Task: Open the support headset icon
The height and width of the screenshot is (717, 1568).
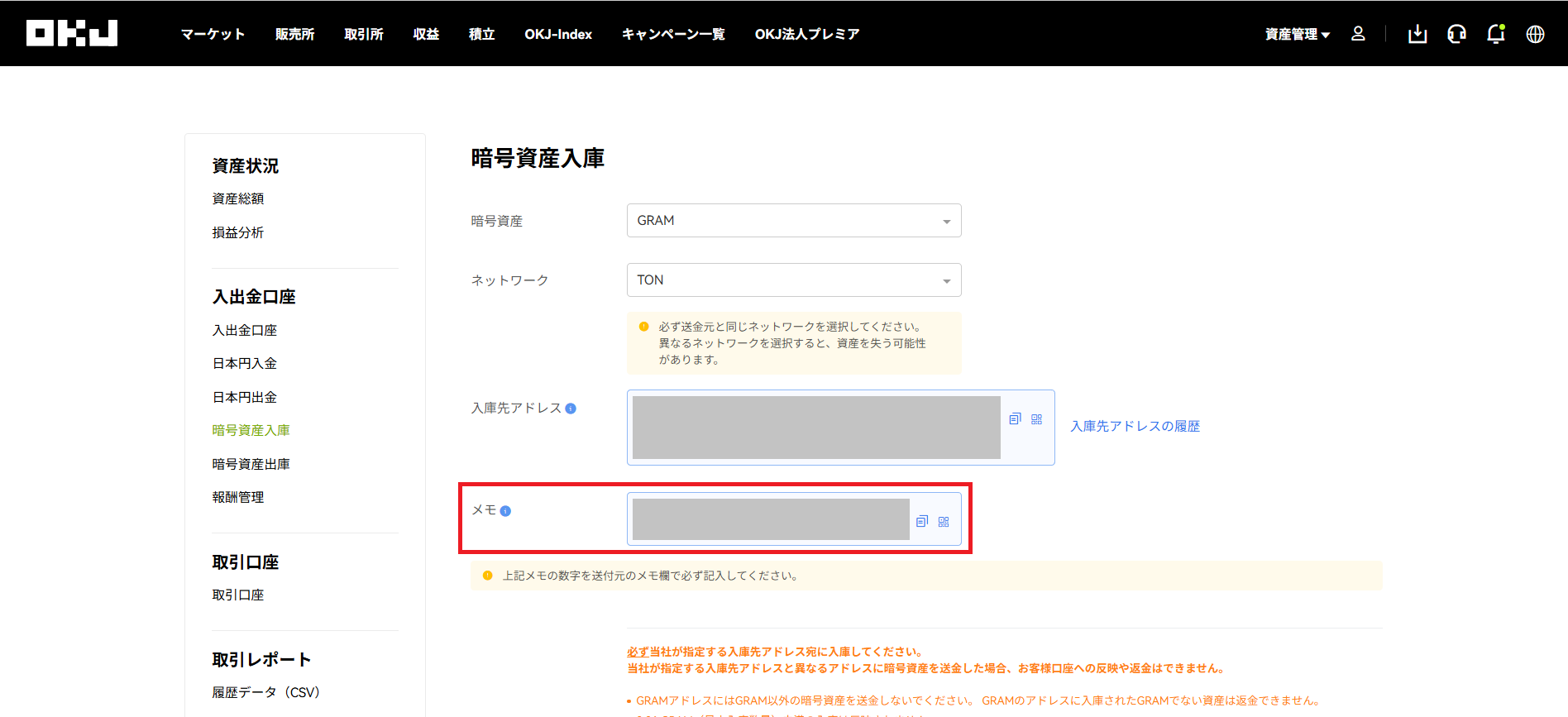Action: (x=1456, y=34)
